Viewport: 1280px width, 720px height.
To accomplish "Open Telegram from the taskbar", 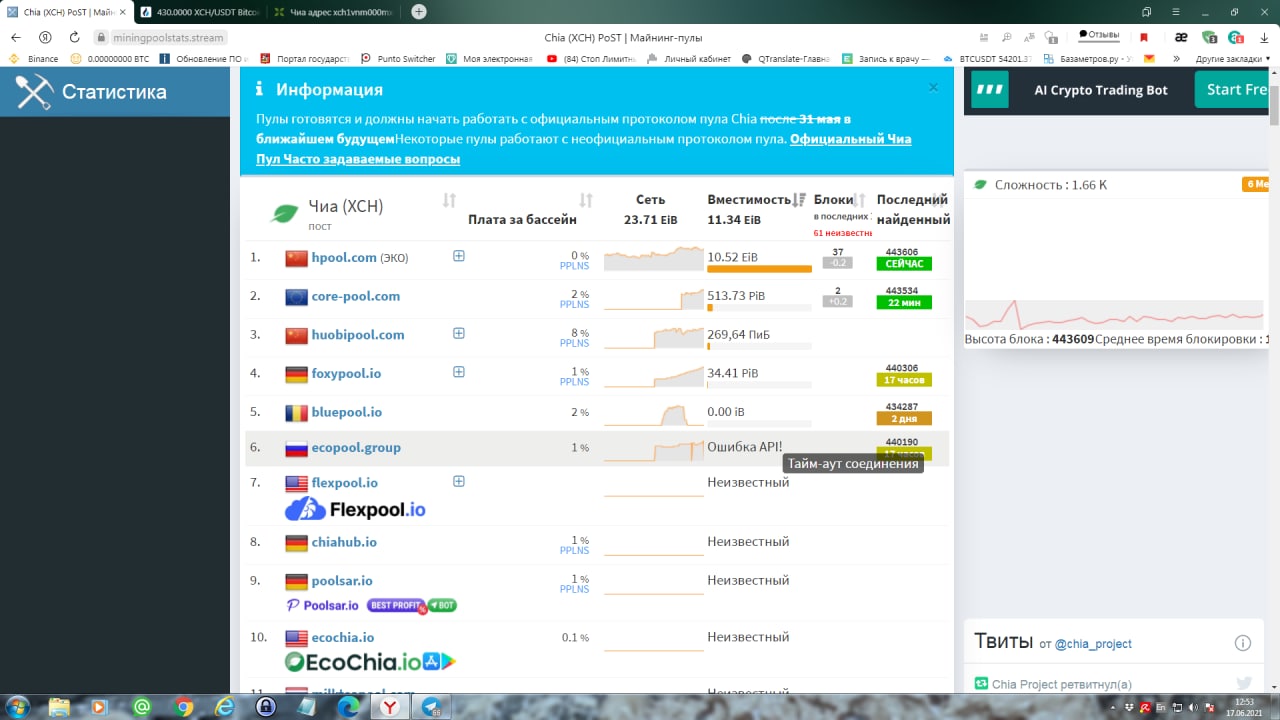I will click(x=431, y=707).
